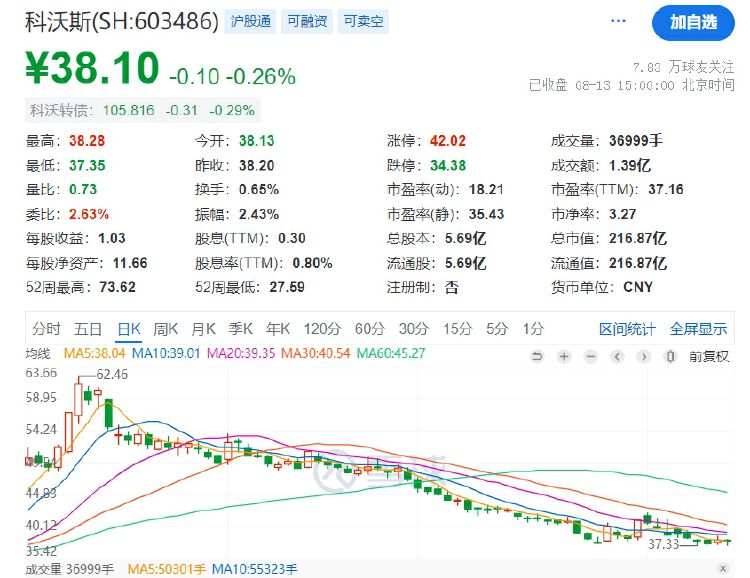Open the 科沃转债 convertible bond quote
Screen dimensions: 750x578
pos(143,111)
